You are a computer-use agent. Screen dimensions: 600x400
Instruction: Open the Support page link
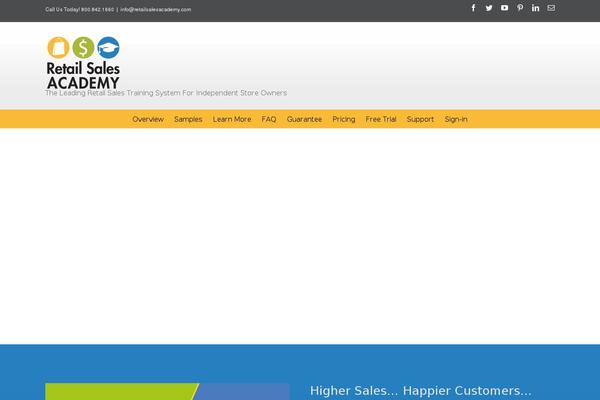point(420,119)
